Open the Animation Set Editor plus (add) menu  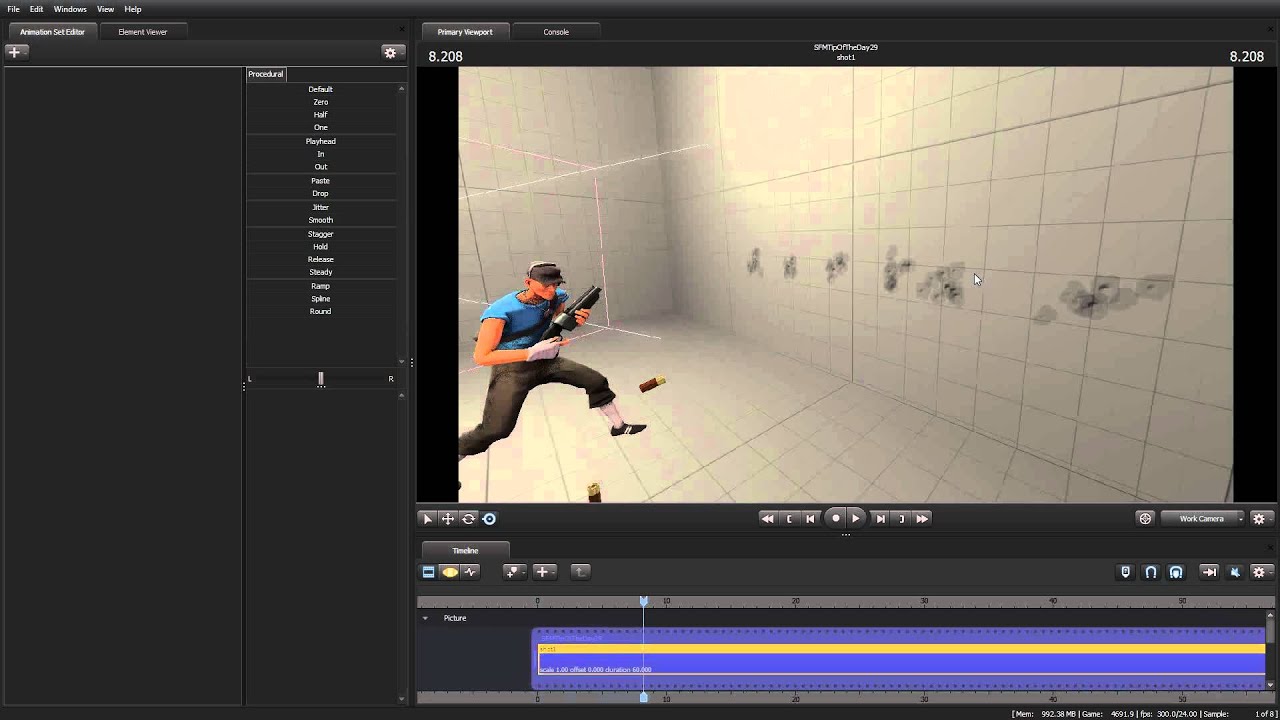tap(16, 52)
